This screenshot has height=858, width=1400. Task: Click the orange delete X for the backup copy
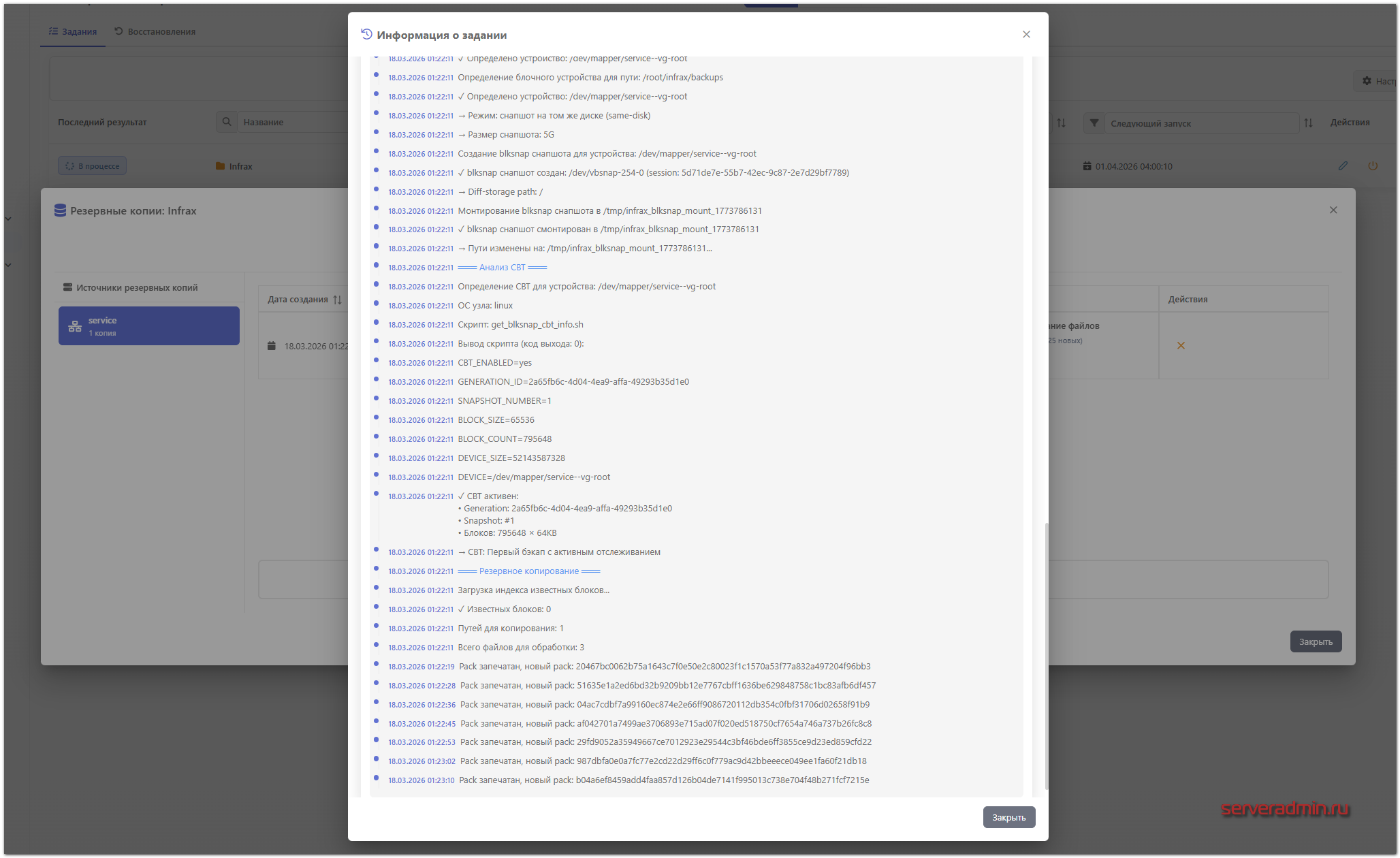[1181, 345]
